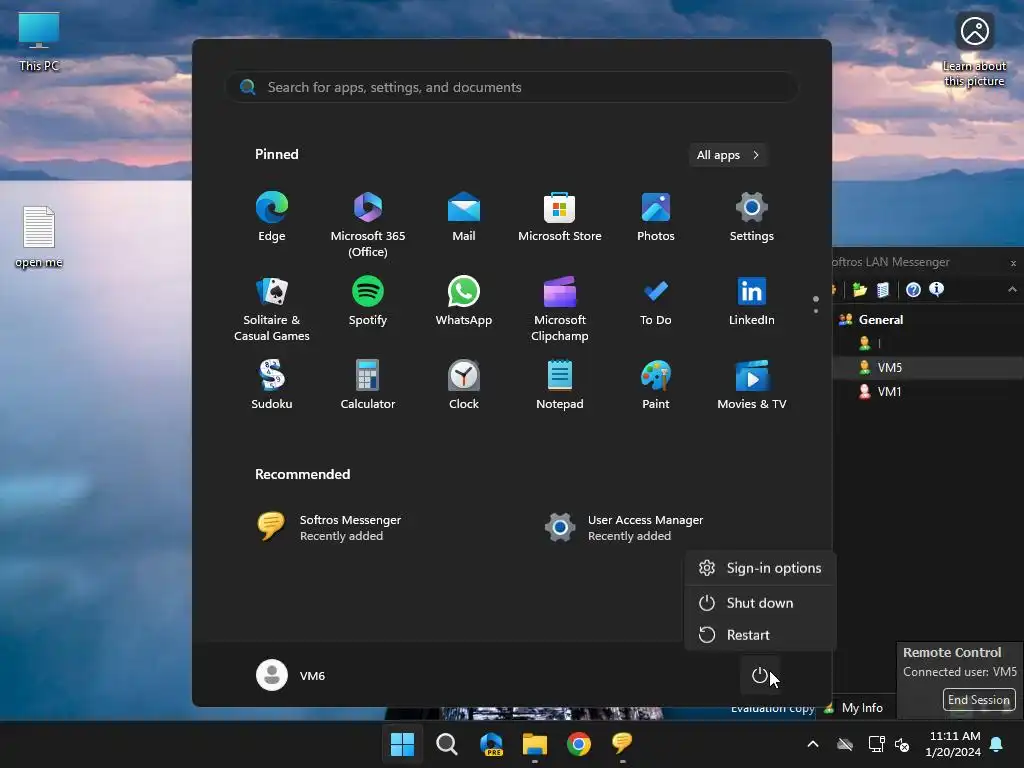Open My Info in Messenger
This screenshot has height=768, width=1024.
coord(862,707)
